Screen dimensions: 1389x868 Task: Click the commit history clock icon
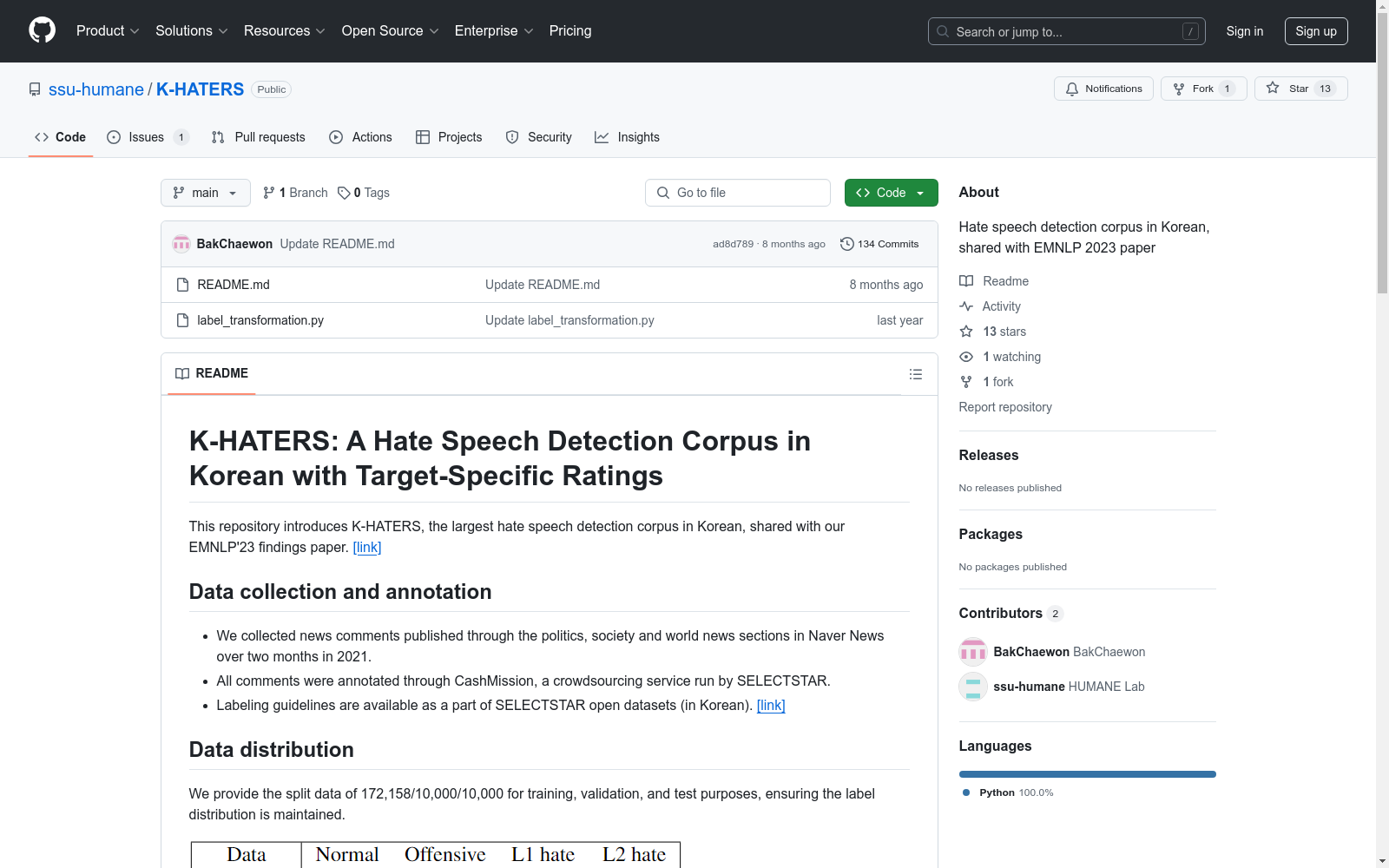pyautogui.click(x=847, y=244)
